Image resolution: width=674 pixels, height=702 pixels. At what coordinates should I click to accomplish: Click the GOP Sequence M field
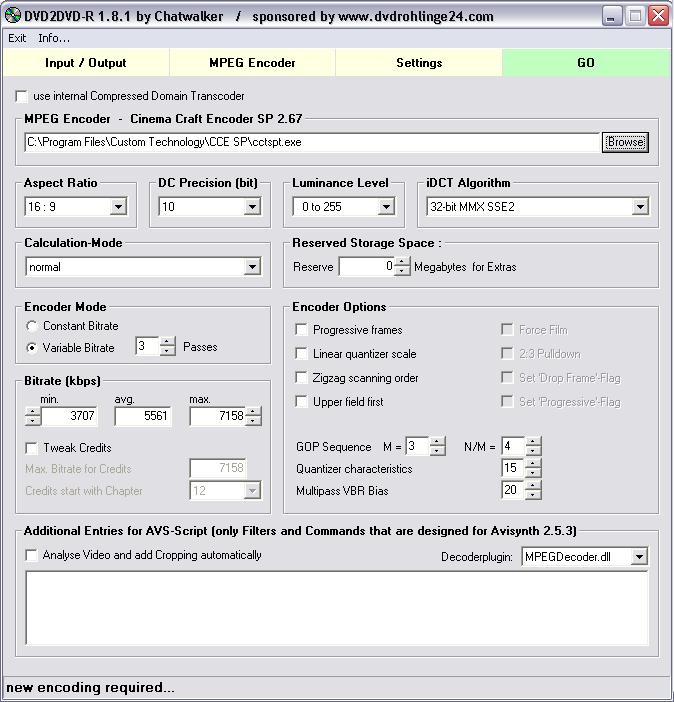[x=417, y=446]
